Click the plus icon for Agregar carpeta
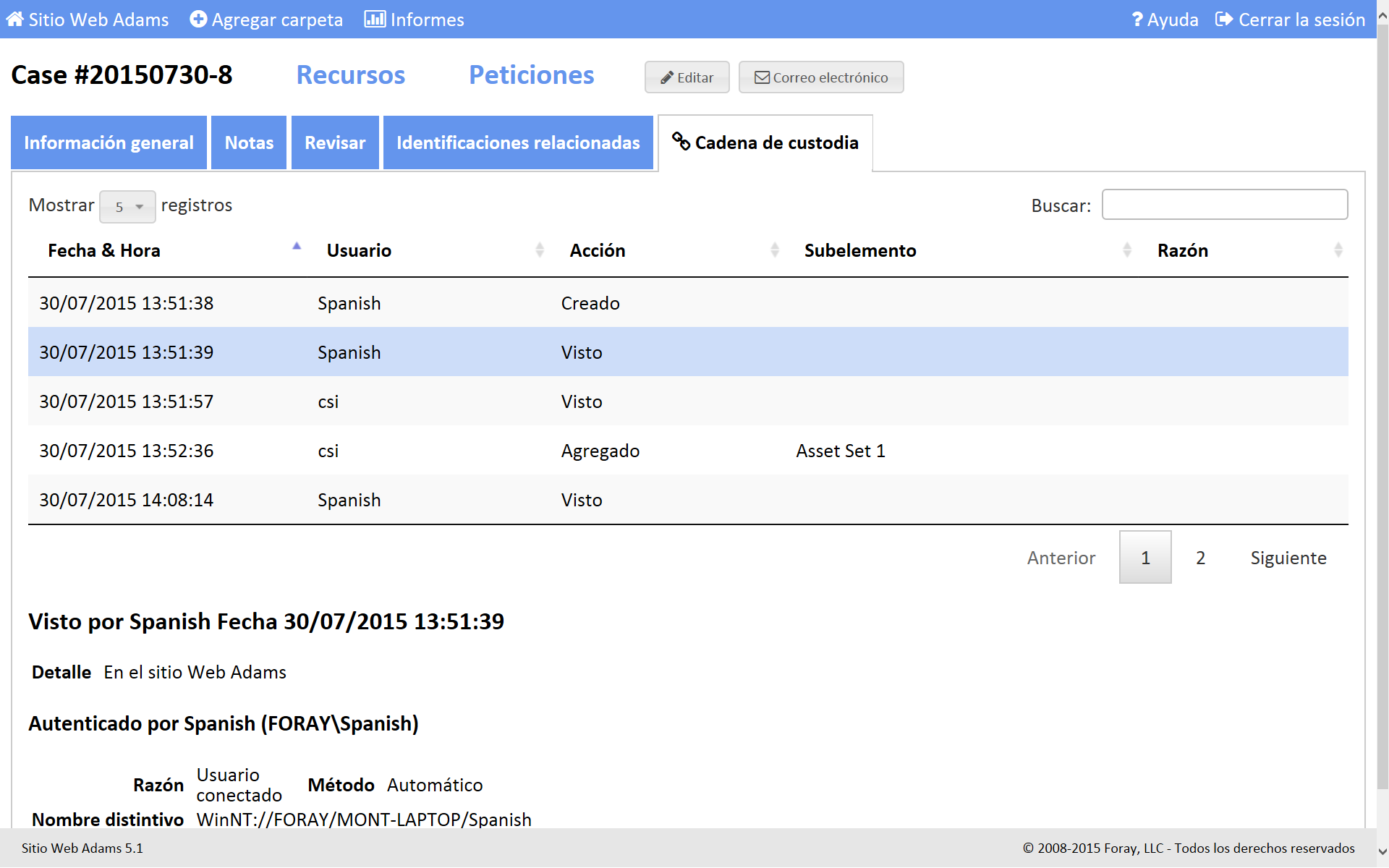The height and width of the screenshot is (868, 1389). pos(197,20)
